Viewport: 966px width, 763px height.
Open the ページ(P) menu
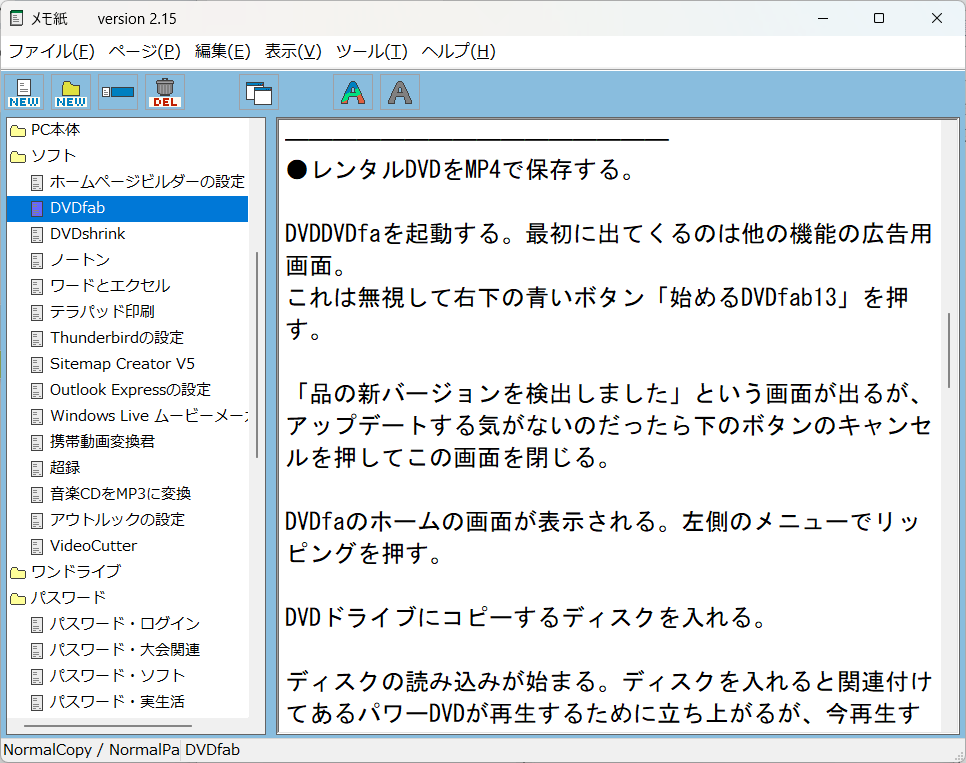145,51
